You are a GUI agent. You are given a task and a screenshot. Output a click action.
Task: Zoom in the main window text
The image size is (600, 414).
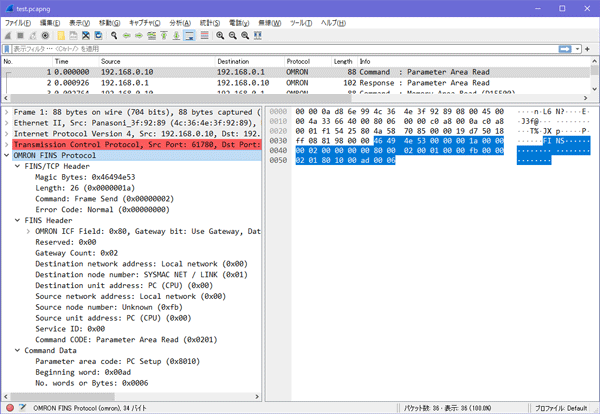[x=220, y=36]
